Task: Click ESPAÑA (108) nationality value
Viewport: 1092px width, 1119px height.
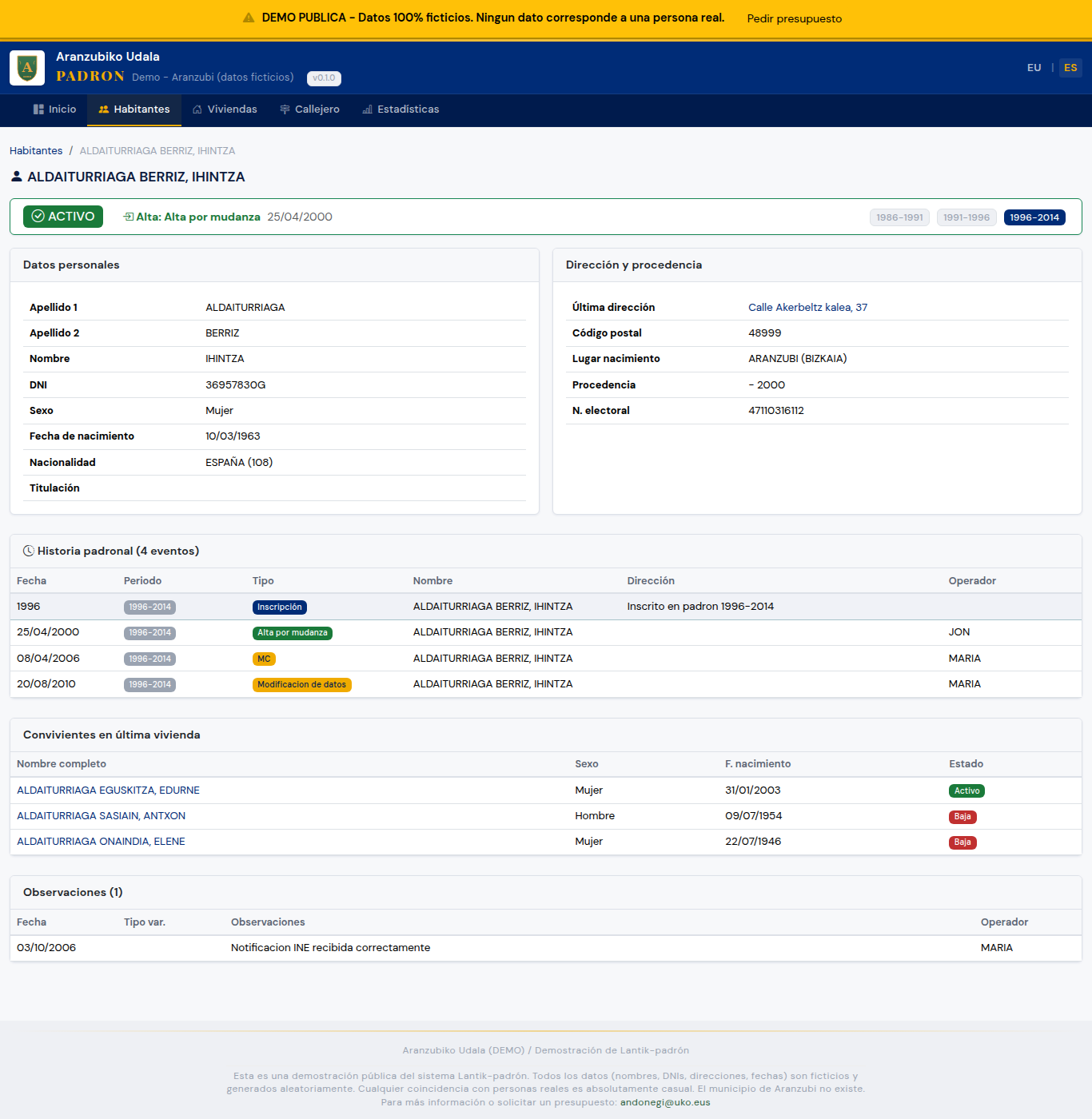Action: pos(239,462)
